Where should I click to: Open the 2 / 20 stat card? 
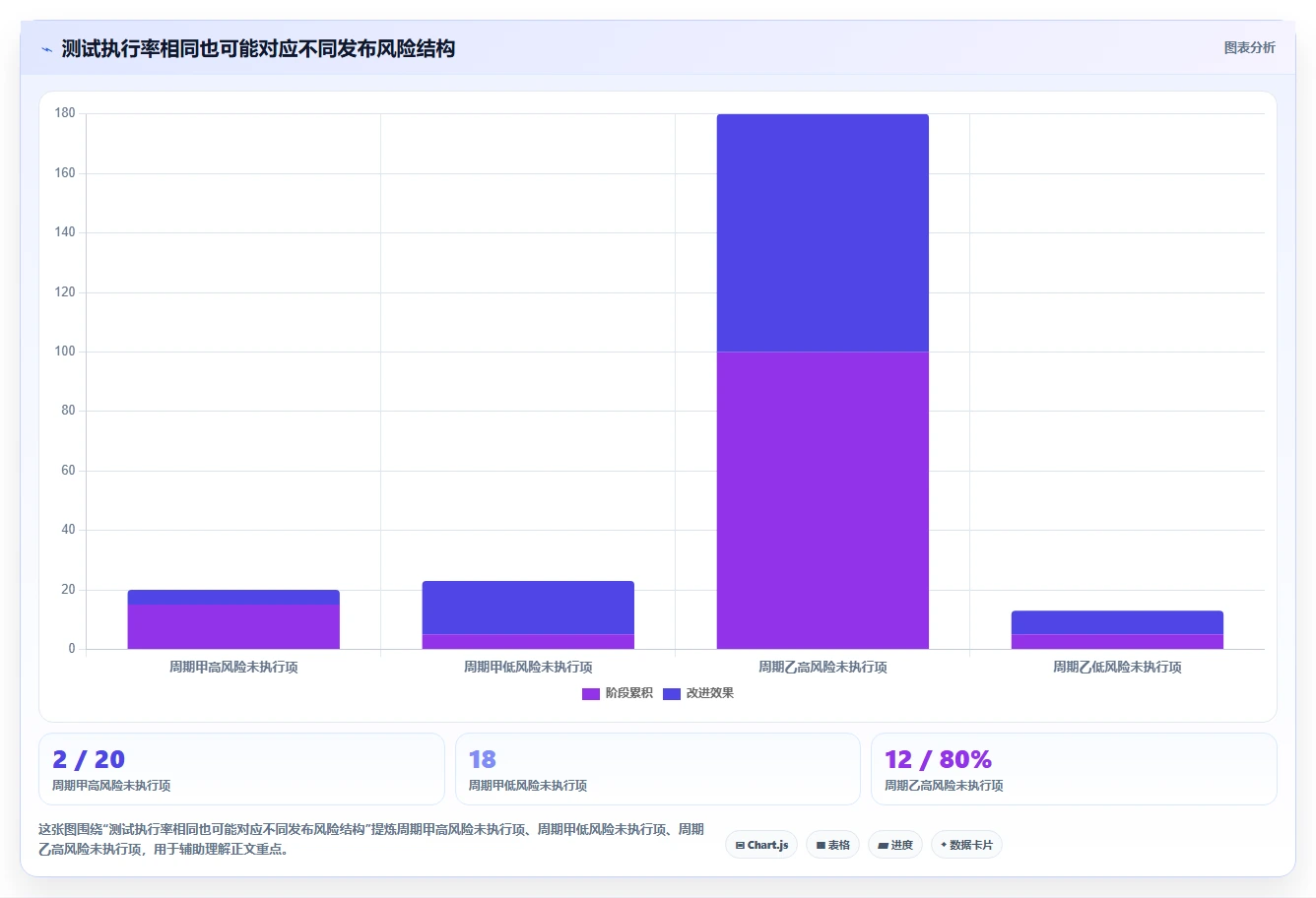241,769
